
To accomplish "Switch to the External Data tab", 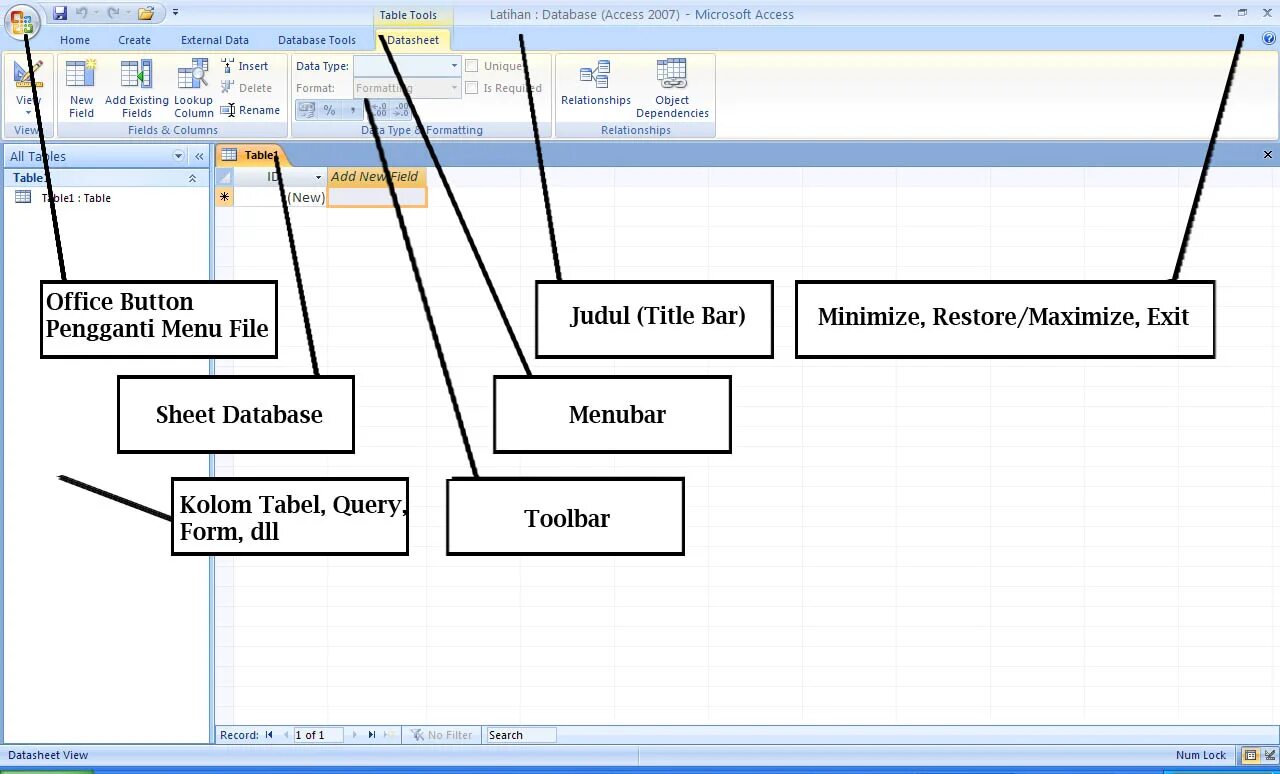I will pyautogui.click(x=215, y=40).
